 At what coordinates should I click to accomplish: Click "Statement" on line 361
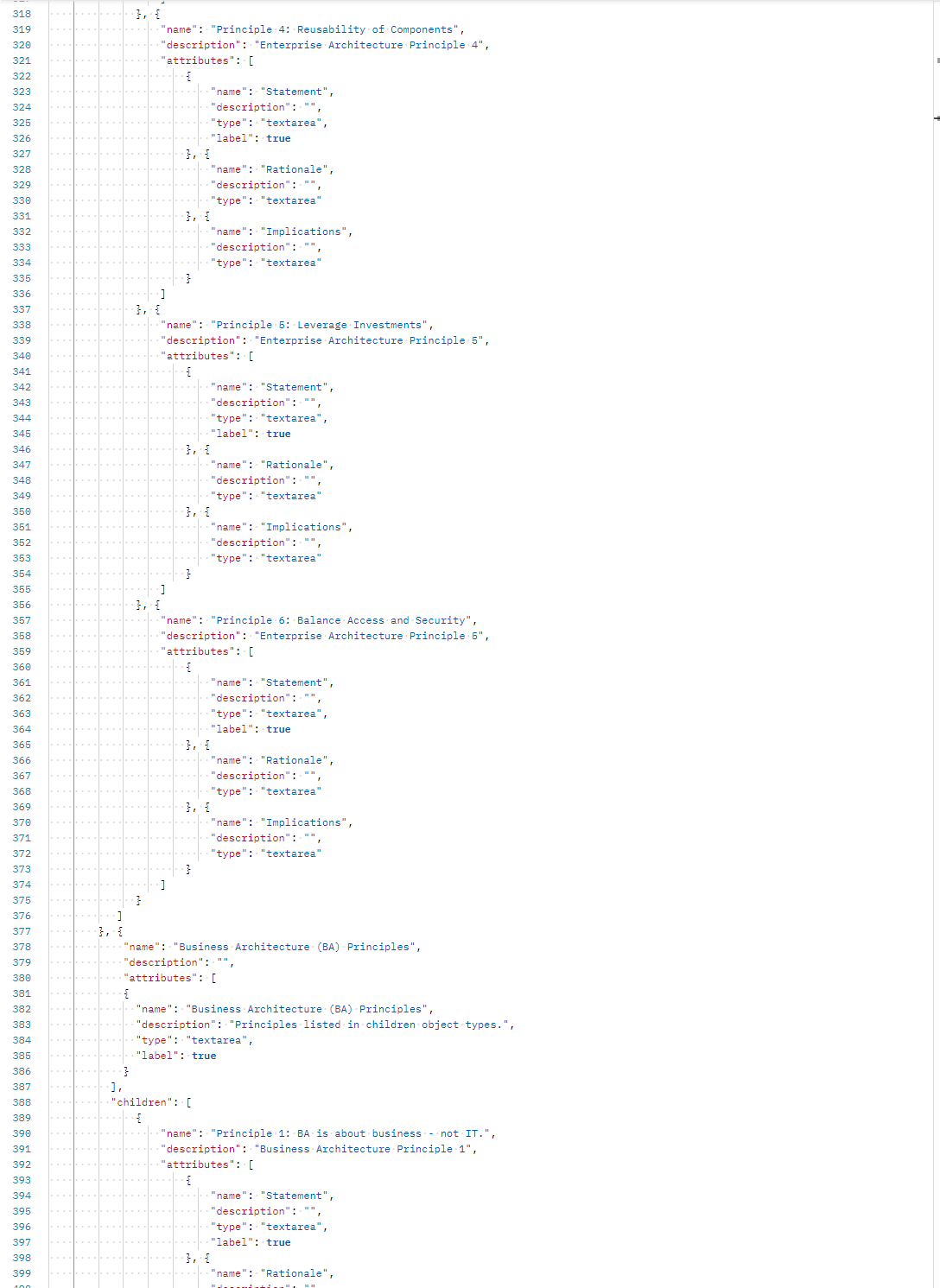[x=295, y=682]
